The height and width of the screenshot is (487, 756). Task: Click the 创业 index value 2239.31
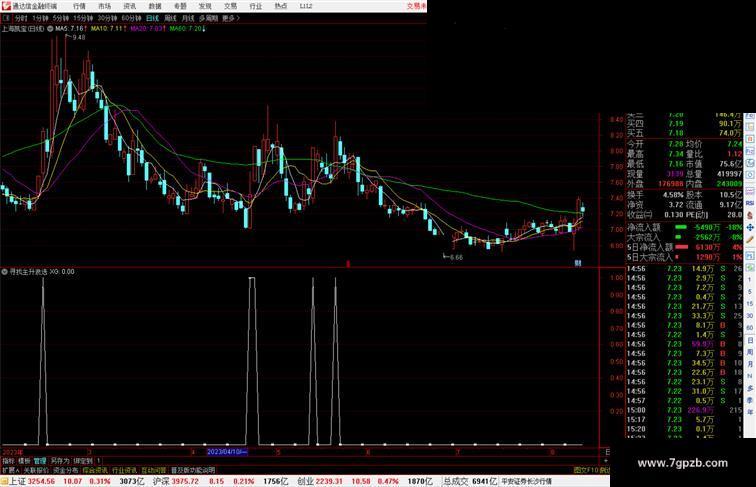click(x=329, y=481)
